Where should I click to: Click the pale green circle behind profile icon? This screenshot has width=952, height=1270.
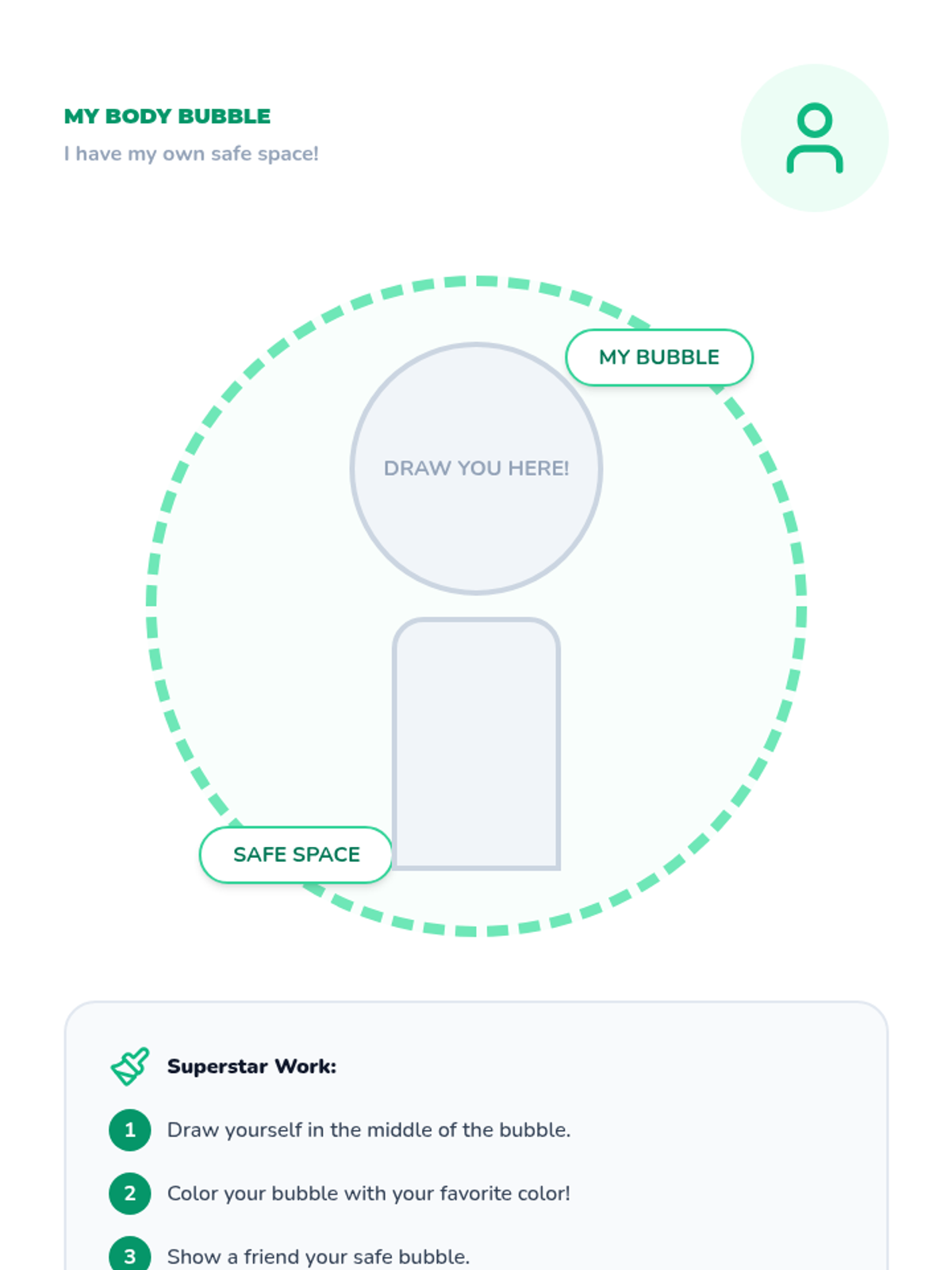point(815,138)
